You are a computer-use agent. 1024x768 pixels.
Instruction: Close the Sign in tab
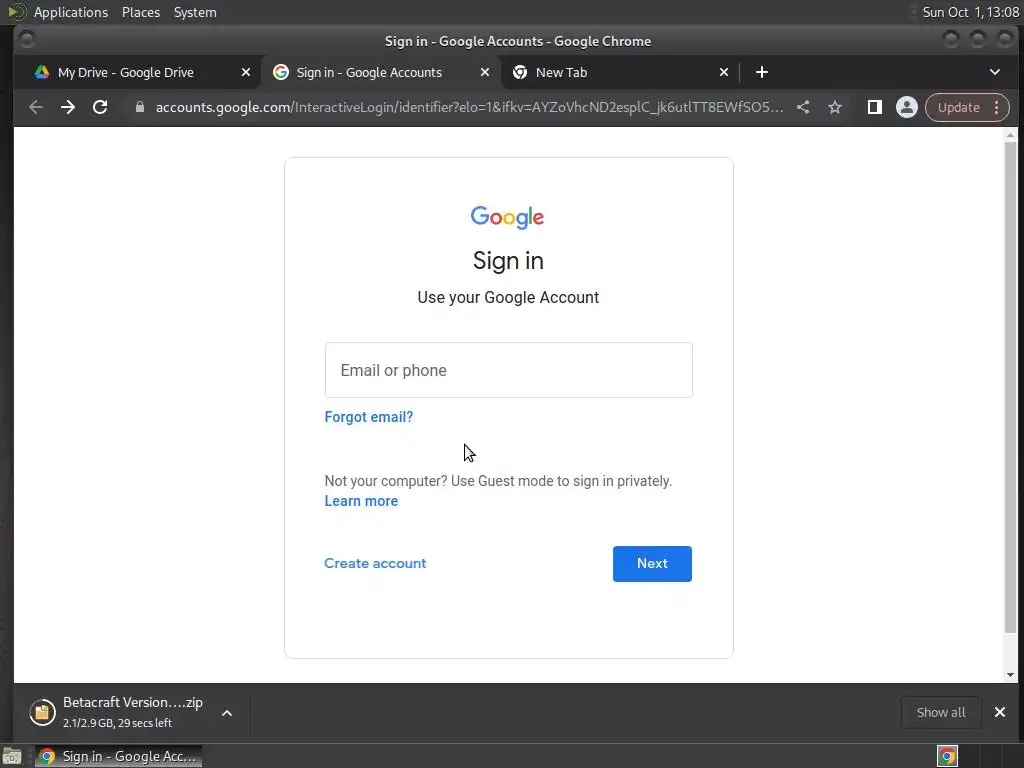click(x=485, y=72)
